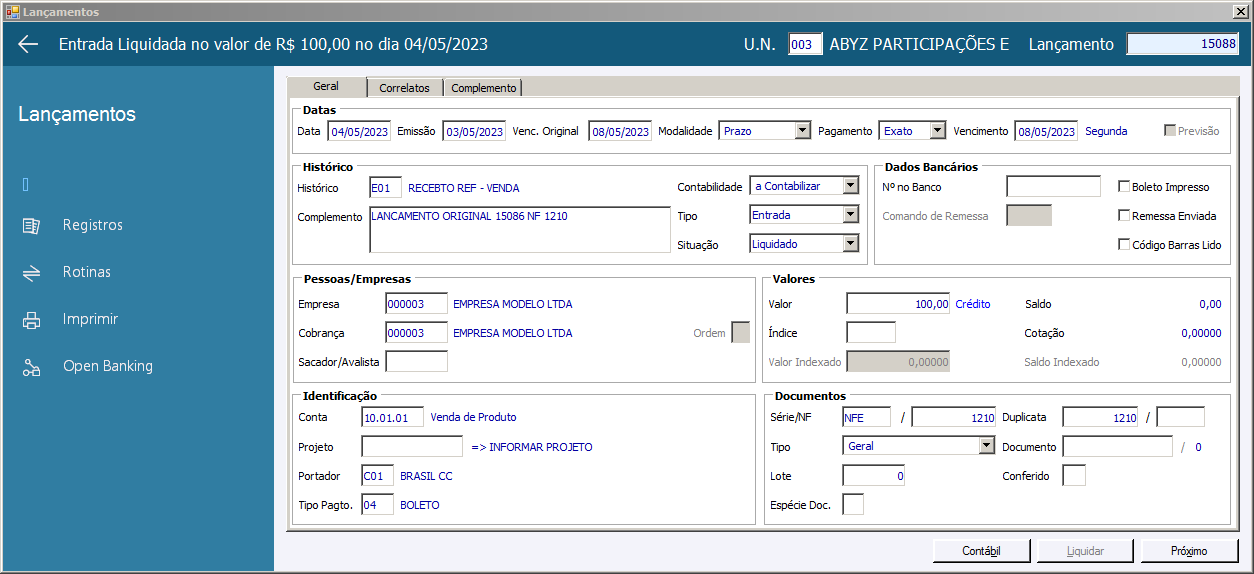Screen dimensions: 1254x574
Task: Click the Contábil button
Action: 982,551
